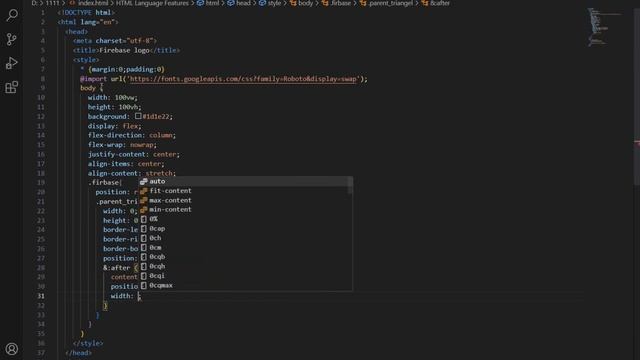This screenshot has width=640, height=360.
Task: Click the 'align-items: center;' line
Action: point(126,164)
